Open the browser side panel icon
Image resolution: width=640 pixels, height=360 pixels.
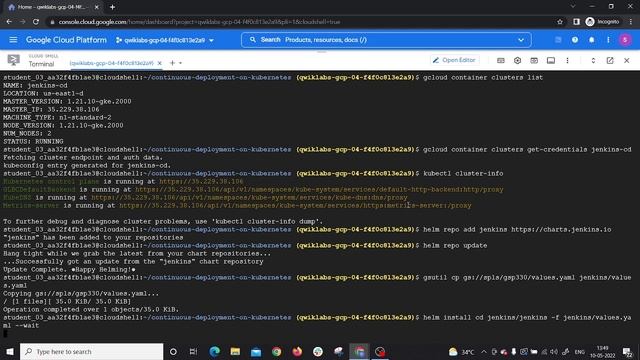pos(576,22)
